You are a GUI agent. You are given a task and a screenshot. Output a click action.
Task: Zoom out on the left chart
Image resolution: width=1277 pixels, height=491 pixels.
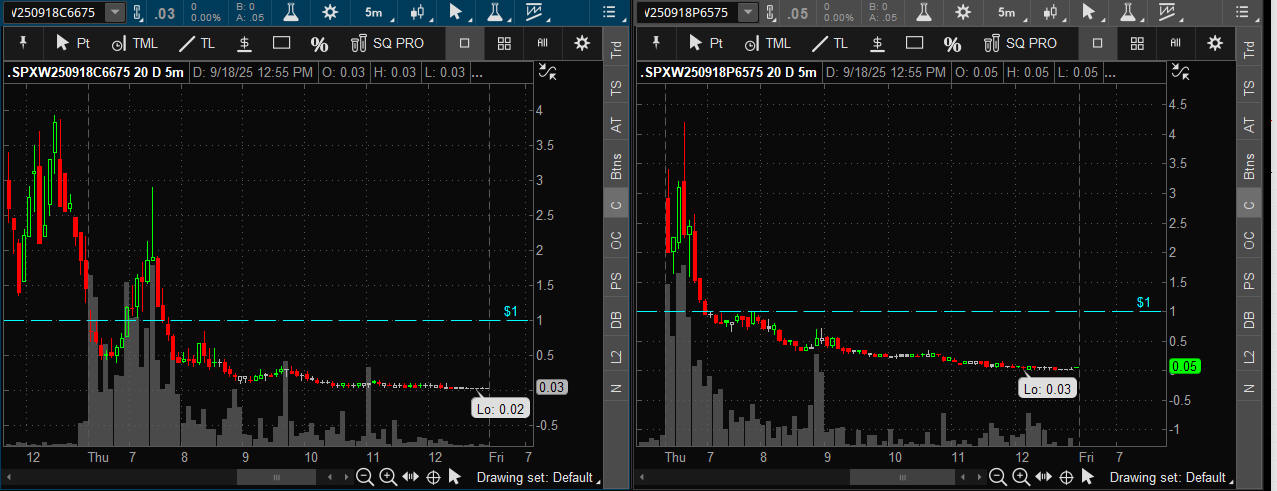pos(365,477)
